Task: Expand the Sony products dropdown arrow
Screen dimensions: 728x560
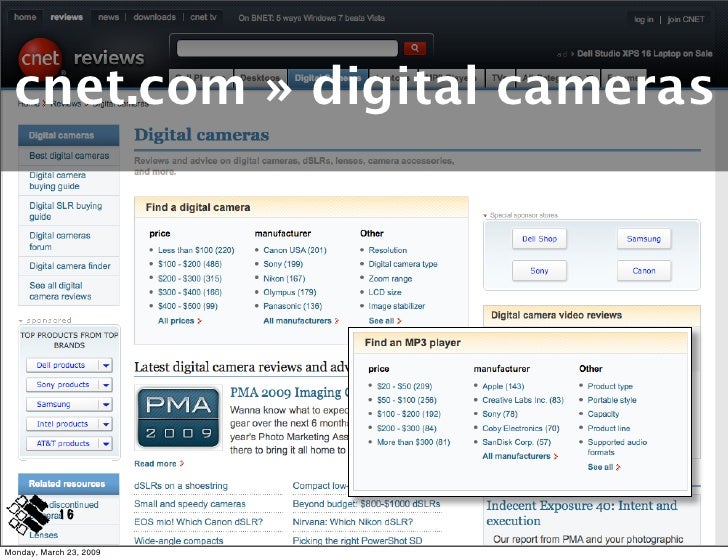Action: click(x=106, y=385)
